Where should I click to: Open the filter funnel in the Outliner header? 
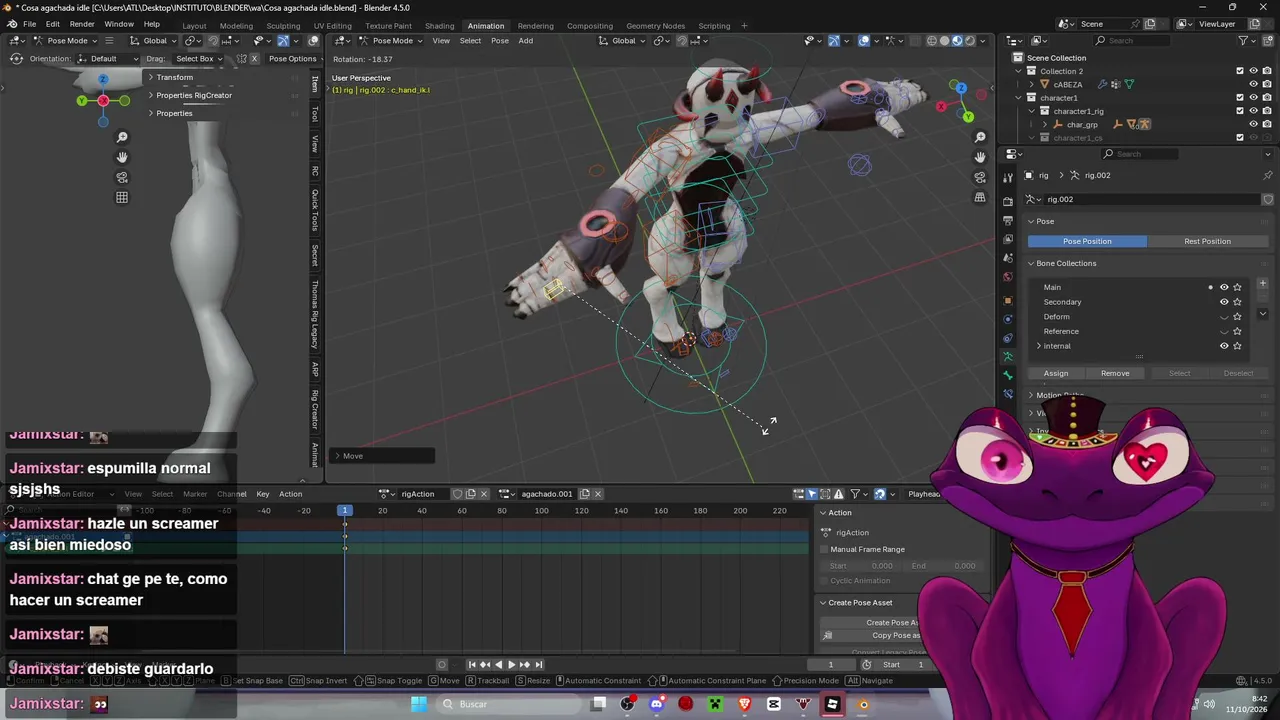1244,40
